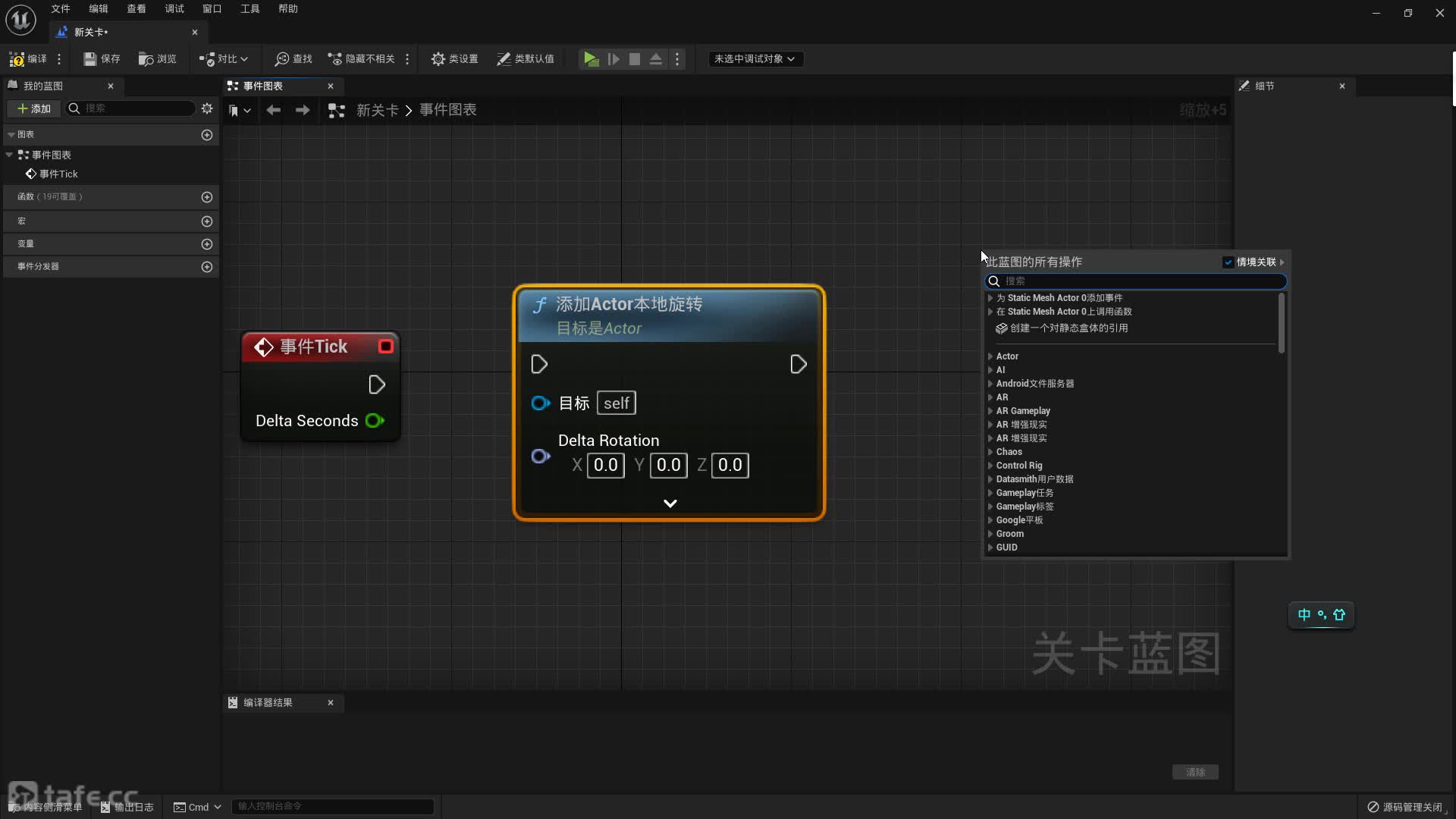
Task: Open the 窗口 menu
Action: pos(212,8)
